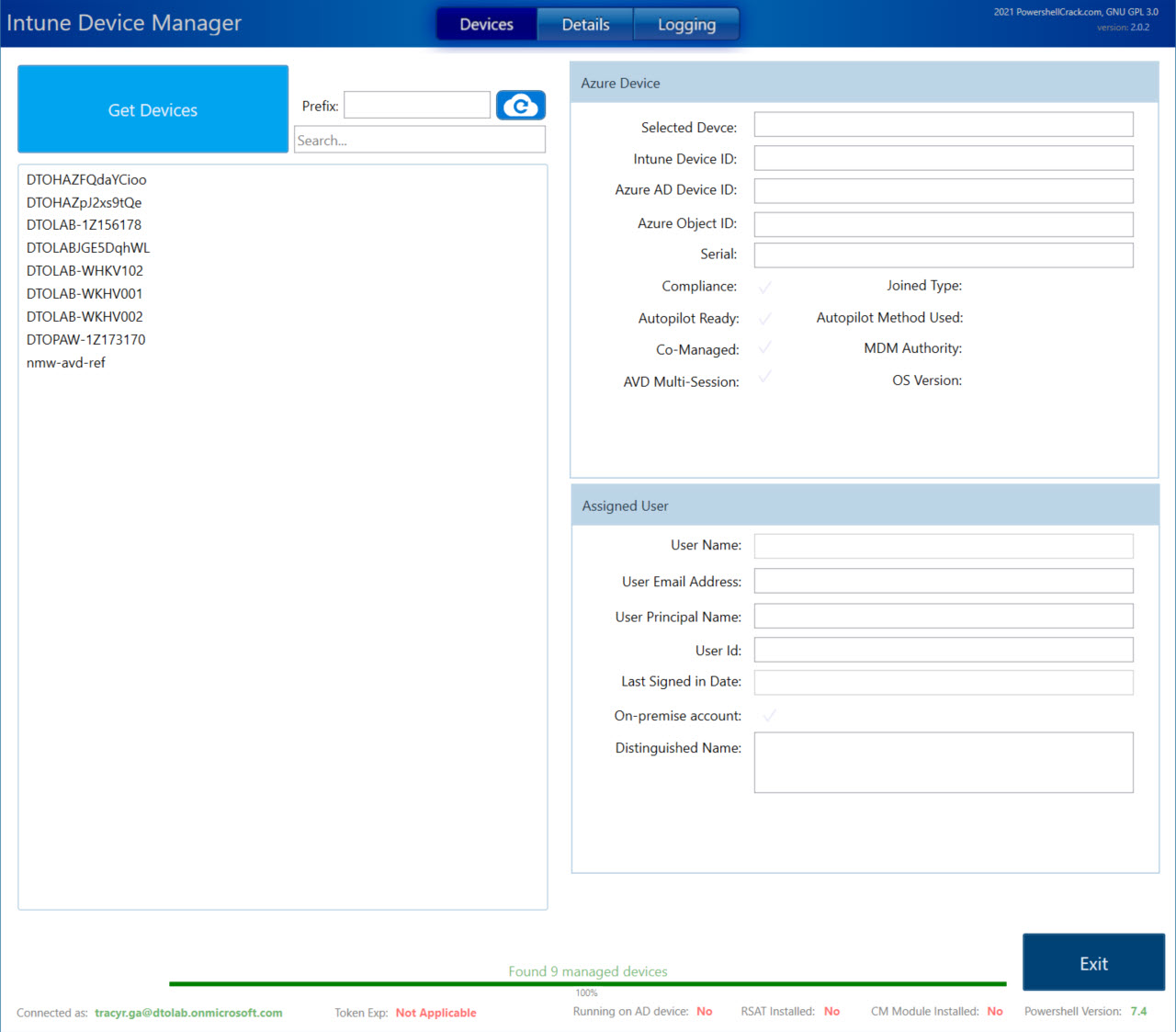Click the Serial field
Viewport: 1176px width, 1032px height.
click(944, 255)
